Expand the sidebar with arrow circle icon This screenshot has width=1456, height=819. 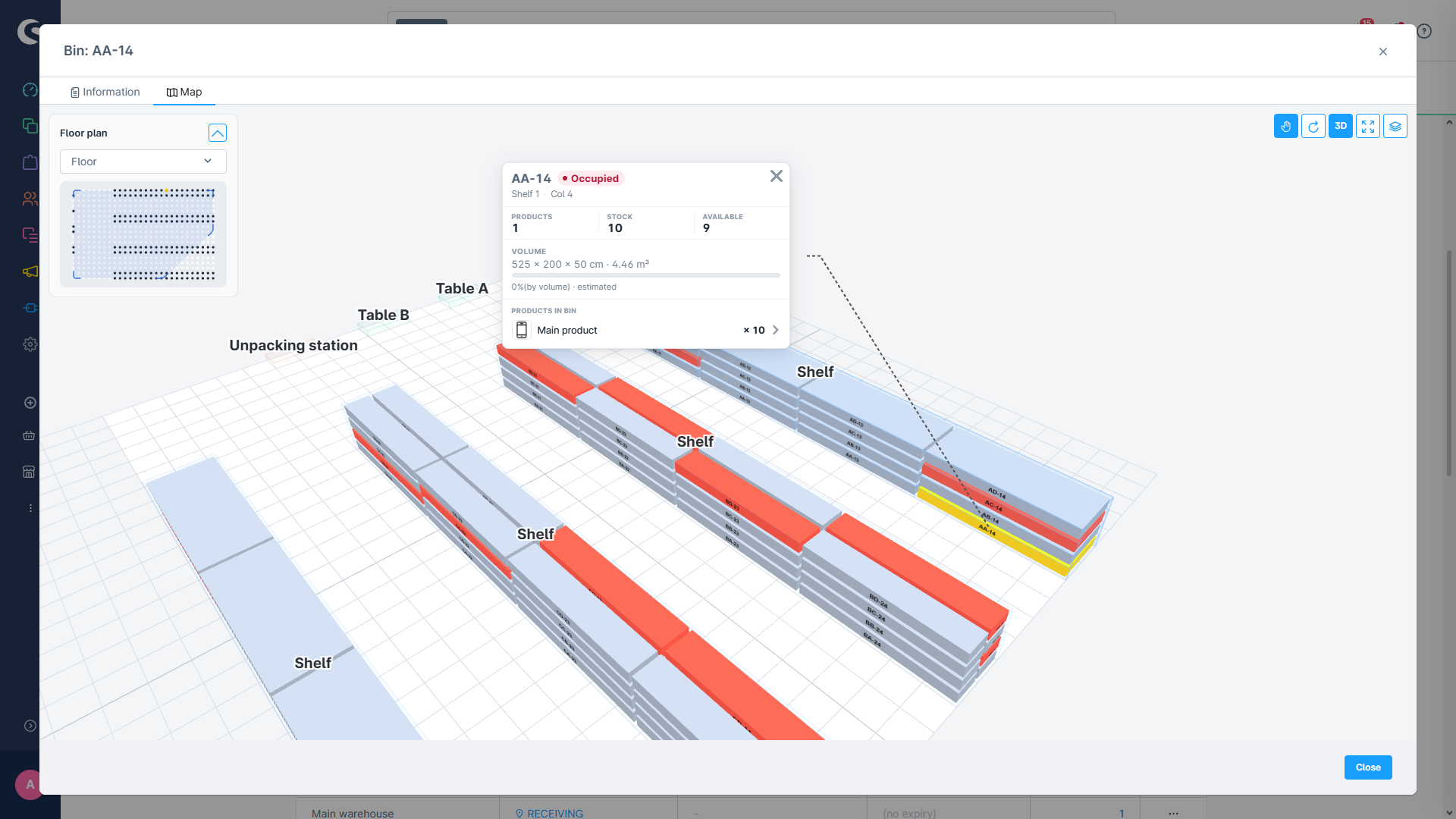coord(30,726)
